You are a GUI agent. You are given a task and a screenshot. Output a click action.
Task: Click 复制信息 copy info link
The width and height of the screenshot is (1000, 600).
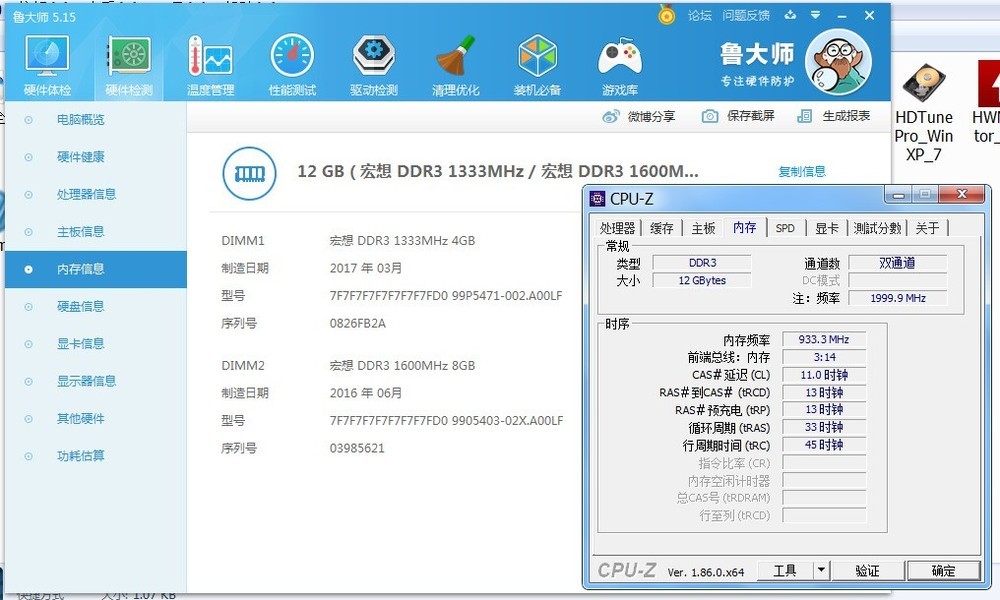coord(802,172)
